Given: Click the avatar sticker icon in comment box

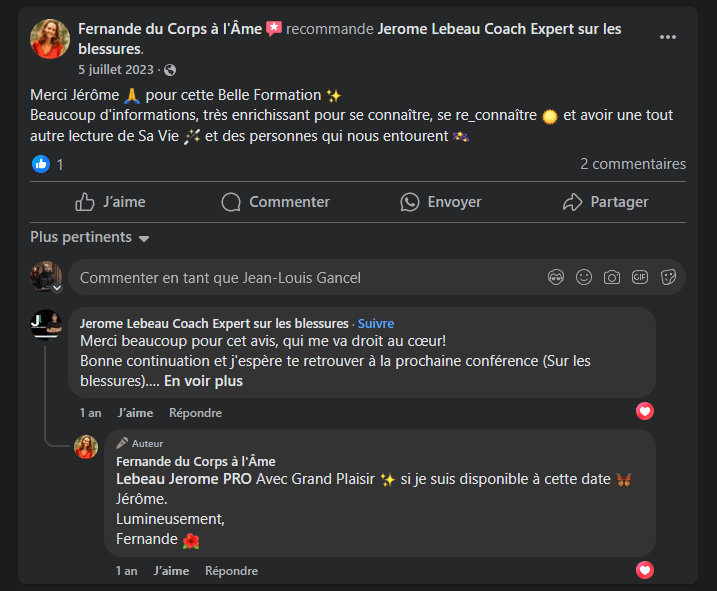Looking at the screenshot, I should coord(556,277).
